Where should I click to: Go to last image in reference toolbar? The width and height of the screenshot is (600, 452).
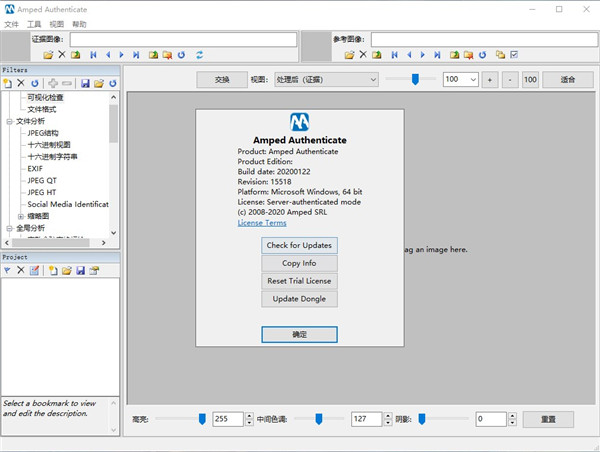tap(437, 55)
